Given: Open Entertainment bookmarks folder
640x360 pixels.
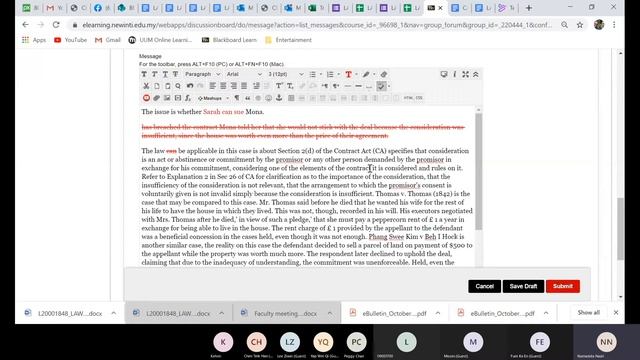Looking at the screenshot, I should tap(288, 40).
